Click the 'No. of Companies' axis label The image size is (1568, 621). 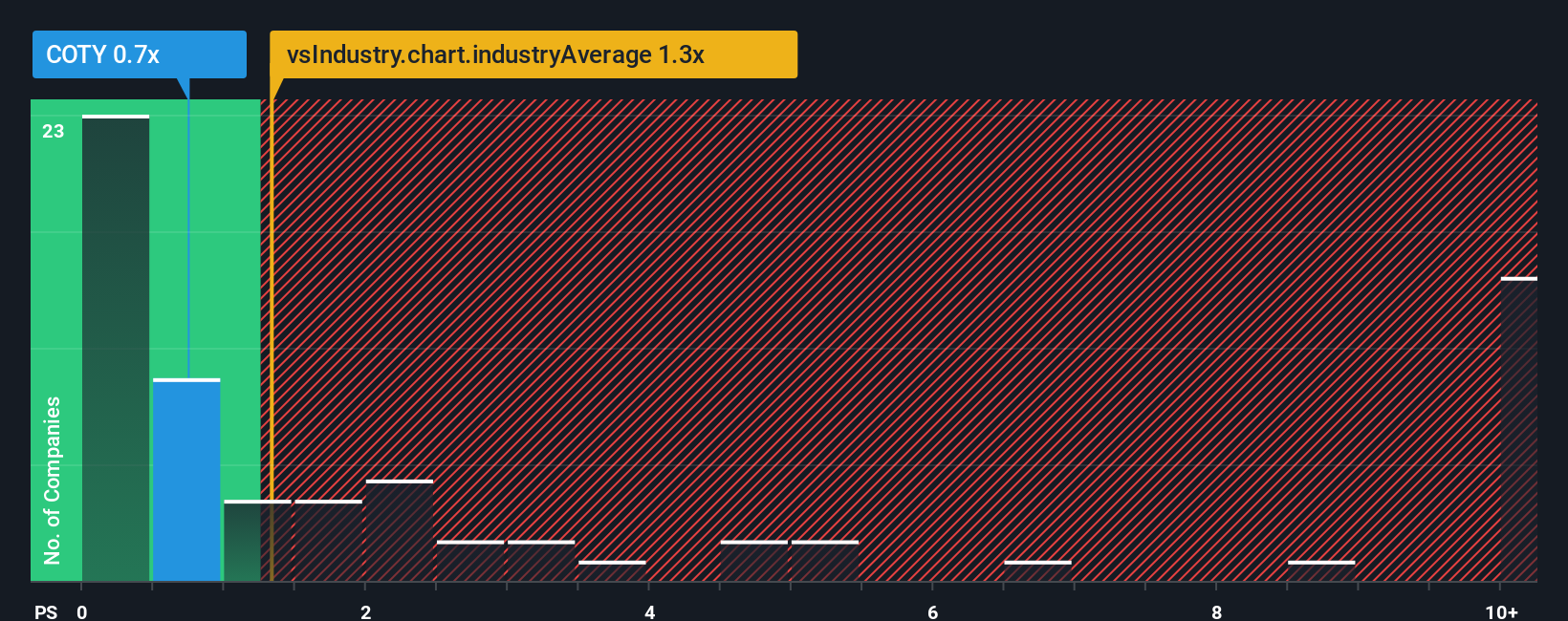pos(53,481)
